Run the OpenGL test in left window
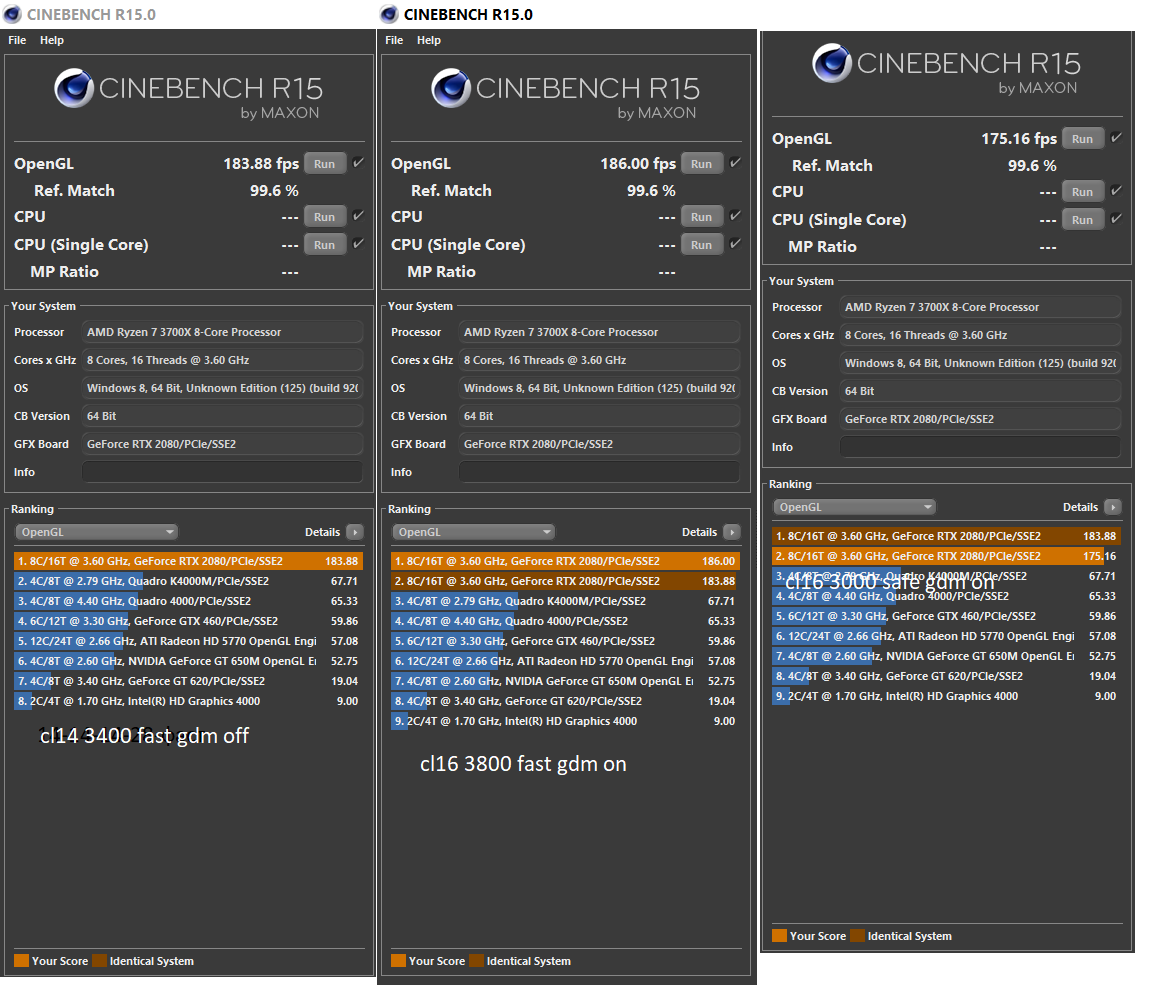The height and width of the screenshot is (985, 1152). tap(325, 164)
